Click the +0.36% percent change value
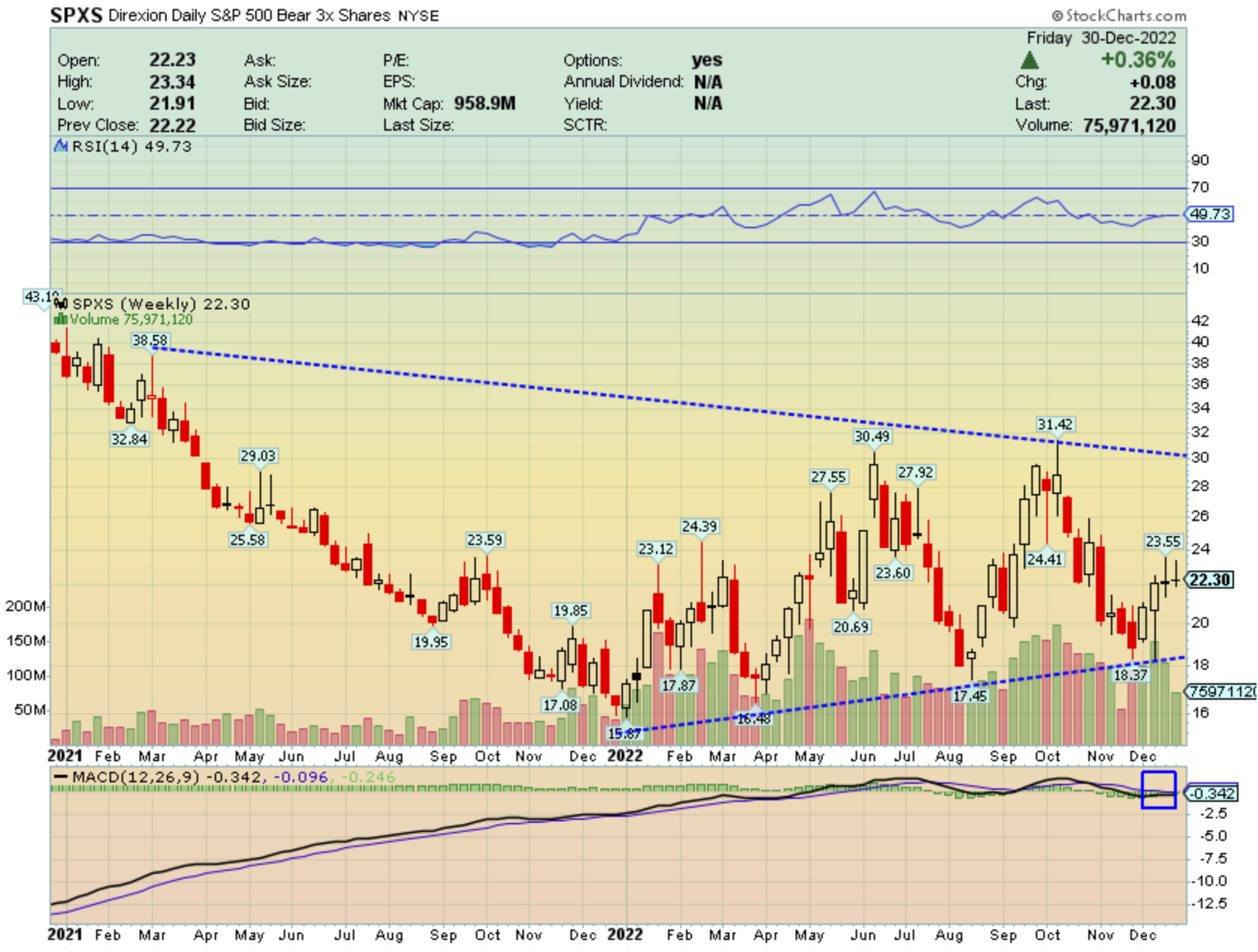Viewport: 1258px width, 952px height. point(1138,59)
